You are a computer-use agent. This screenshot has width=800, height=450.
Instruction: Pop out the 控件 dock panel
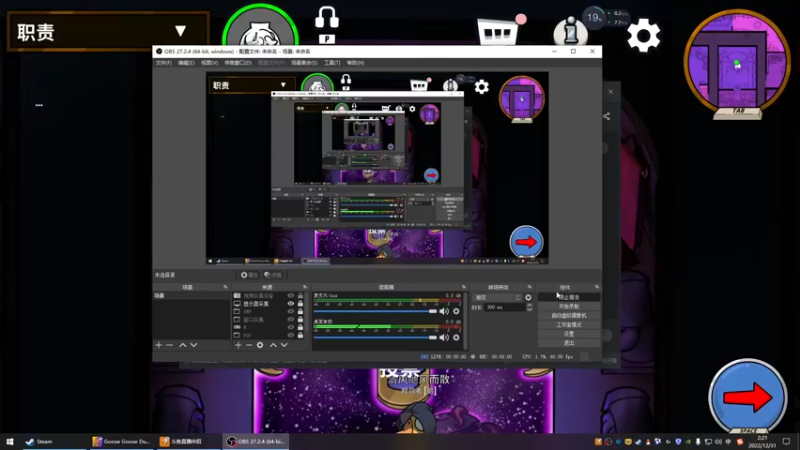(597, 287)
